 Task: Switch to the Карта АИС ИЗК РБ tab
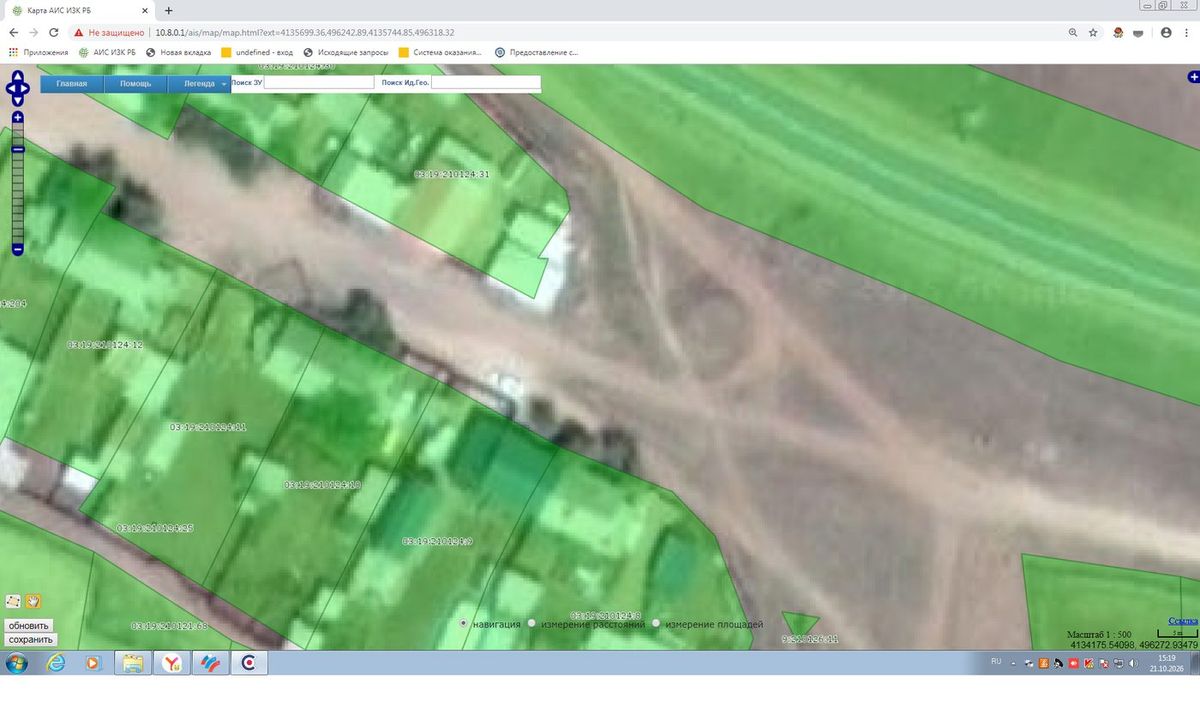[78, 10]
